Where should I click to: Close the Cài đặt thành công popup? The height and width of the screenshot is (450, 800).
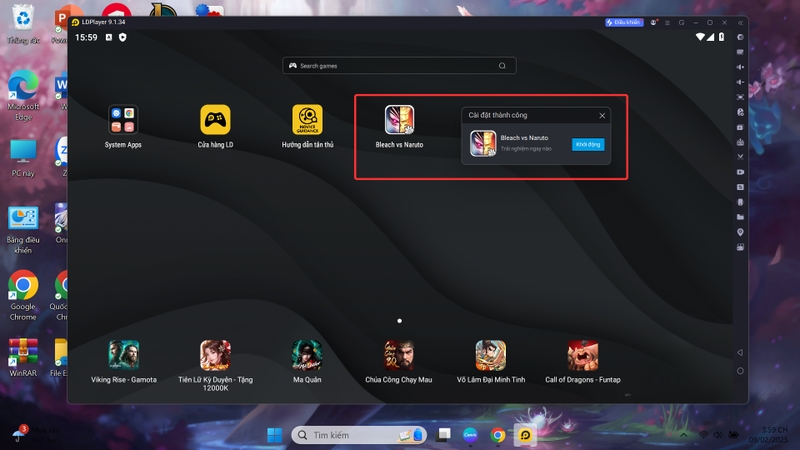(602, 116)
